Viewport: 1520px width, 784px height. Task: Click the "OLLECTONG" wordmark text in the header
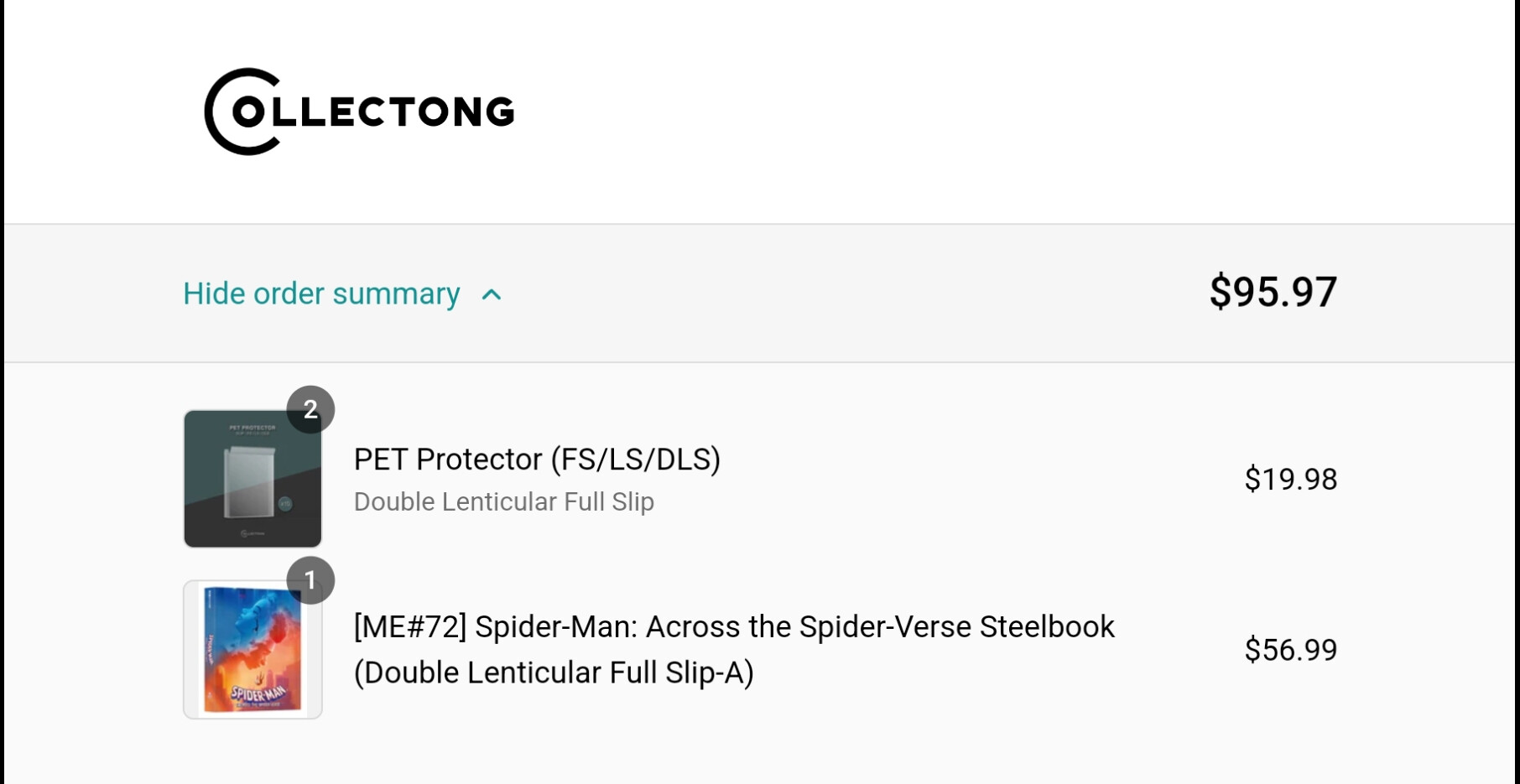[x=373, y=112]
